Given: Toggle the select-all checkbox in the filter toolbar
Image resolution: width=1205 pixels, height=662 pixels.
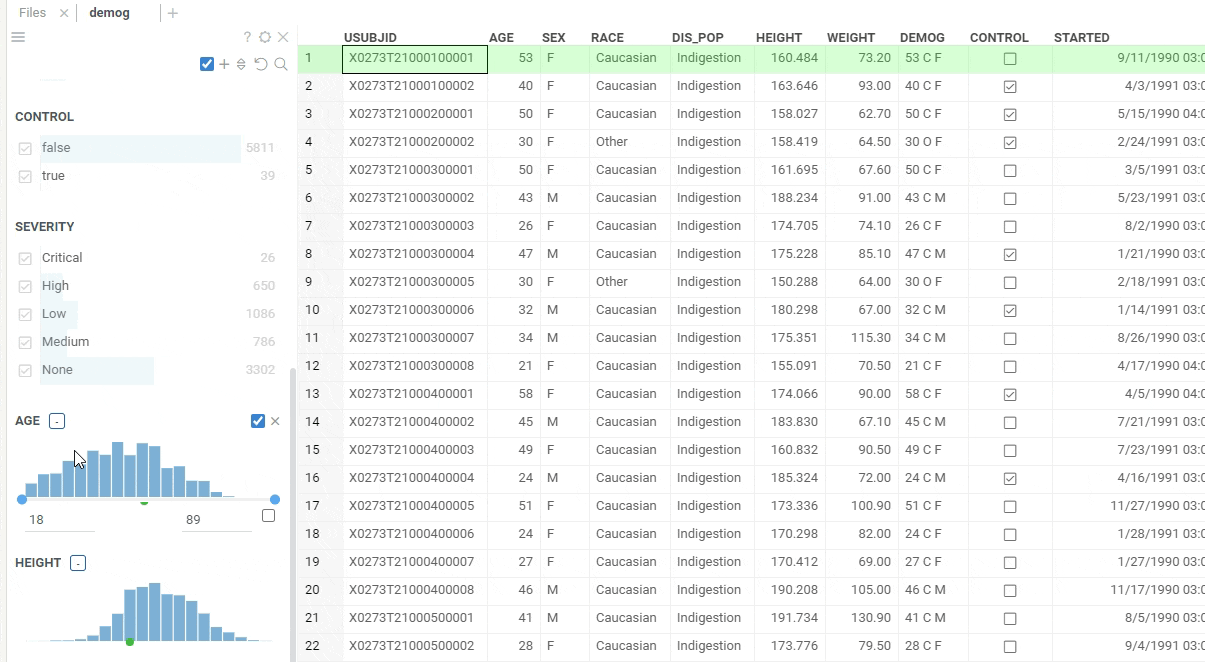Looking at the screenshot, I should [x=206, y=63].
